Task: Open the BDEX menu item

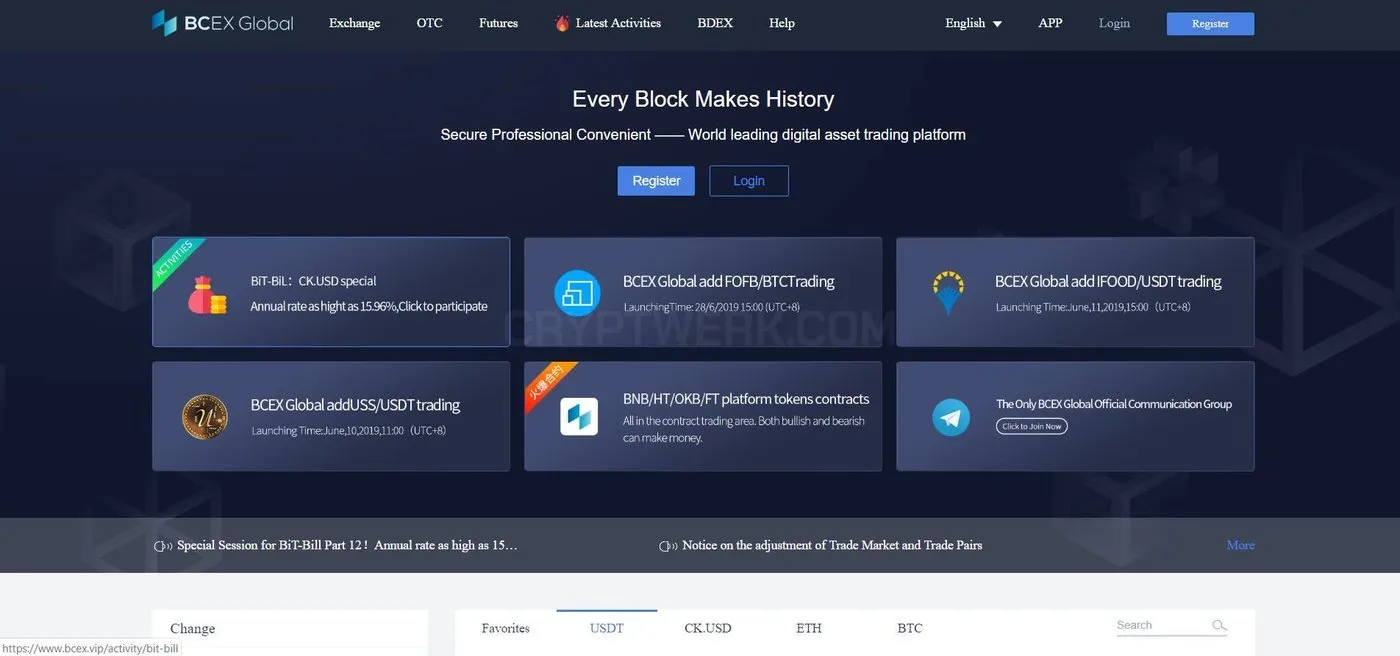Action: tap(715, 23)
